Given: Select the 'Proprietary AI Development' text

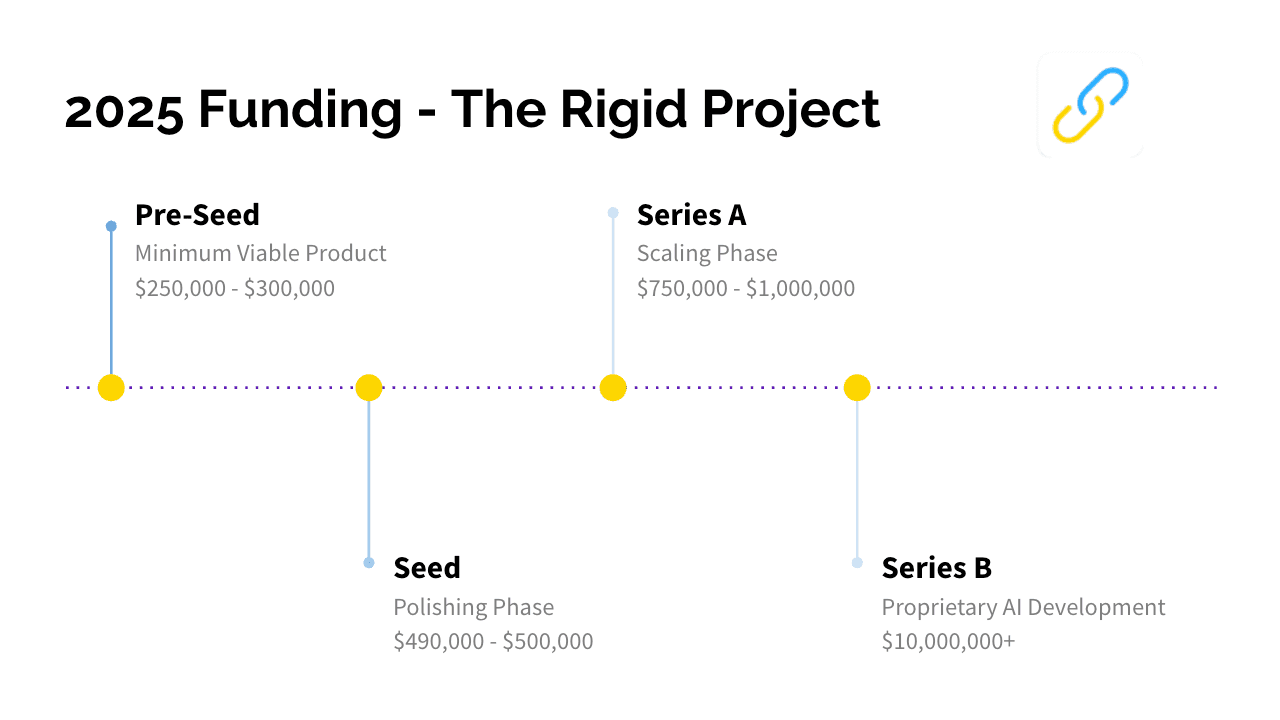Looking at the screenshot, I should click(x=1023, y=607).
